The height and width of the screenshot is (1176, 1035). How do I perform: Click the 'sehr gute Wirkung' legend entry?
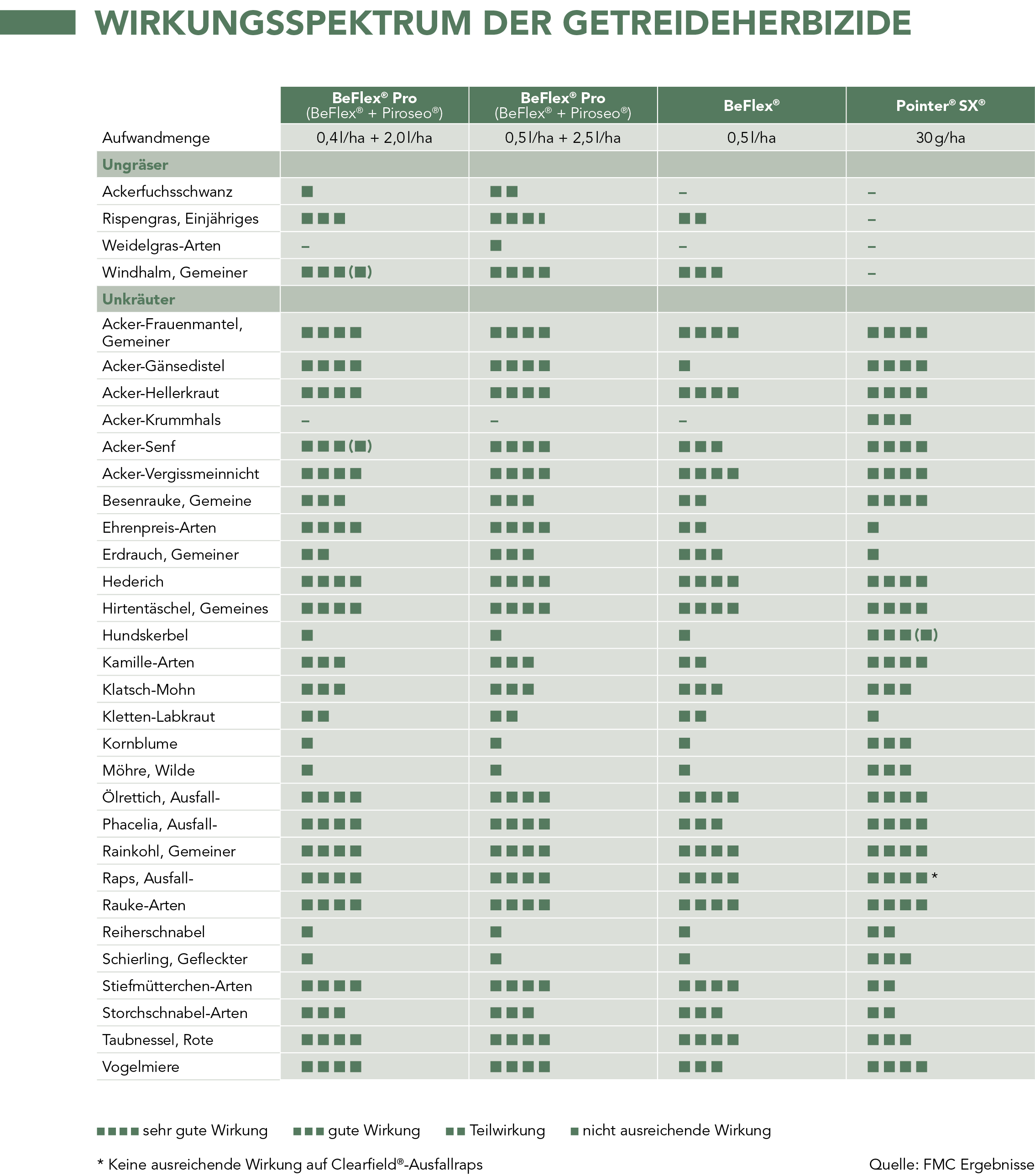pyautogui.click(x=182, y=1131)
